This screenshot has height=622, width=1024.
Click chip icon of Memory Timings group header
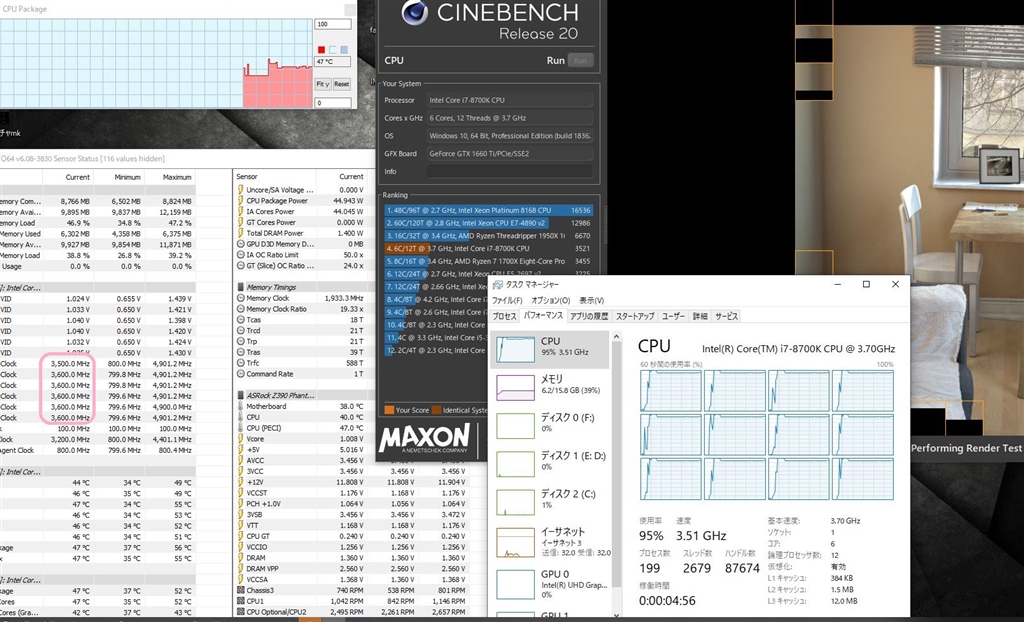(x=240, y=287)
